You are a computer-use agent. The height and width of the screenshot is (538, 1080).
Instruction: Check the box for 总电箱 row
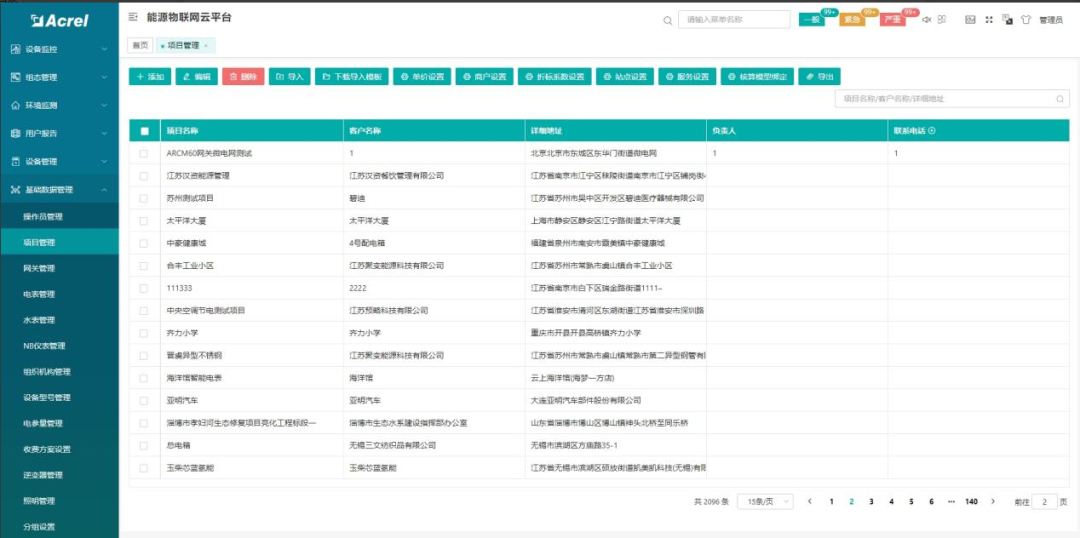tap(144, 446)
